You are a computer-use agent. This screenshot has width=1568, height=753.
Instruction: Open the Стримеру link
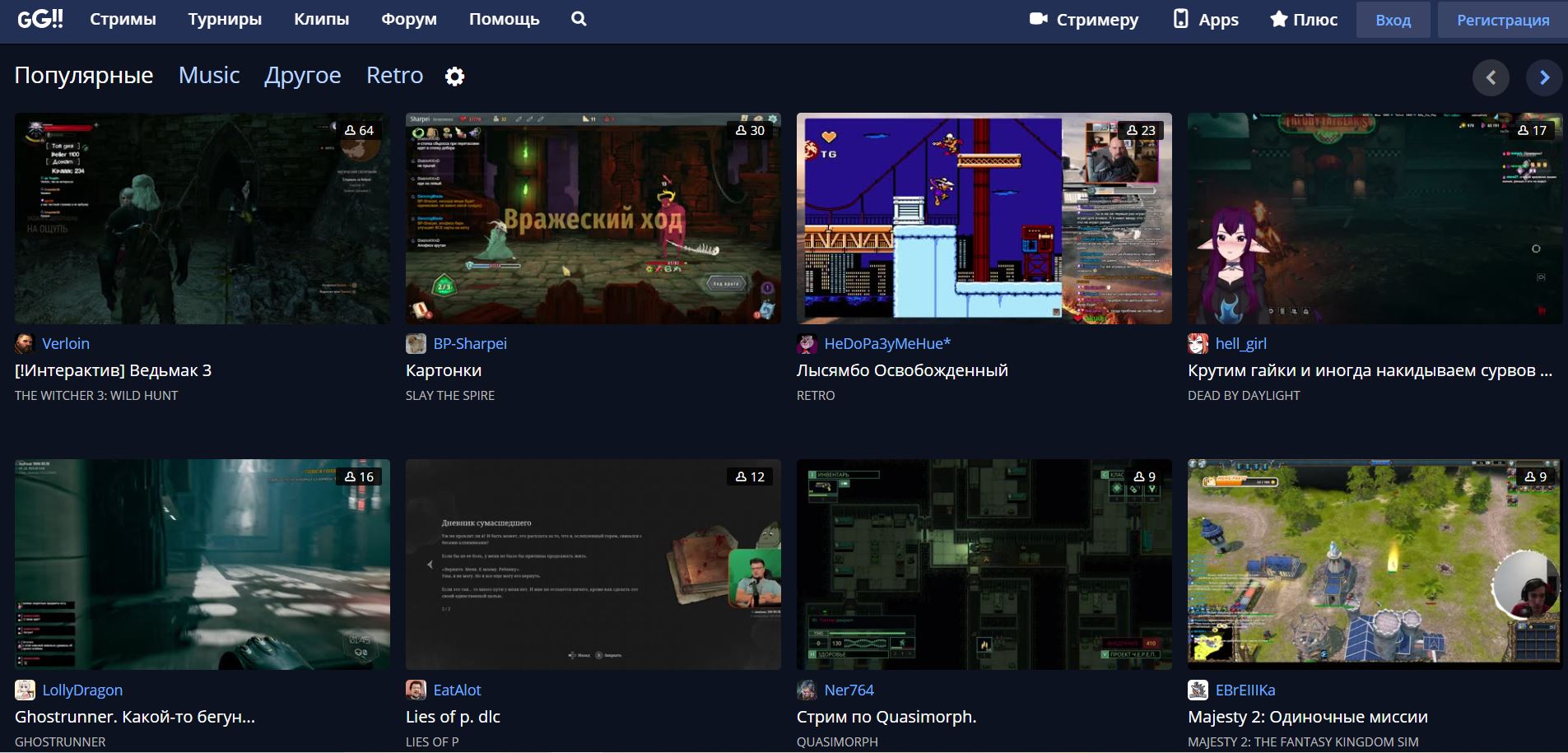[x=1084, y=20]
